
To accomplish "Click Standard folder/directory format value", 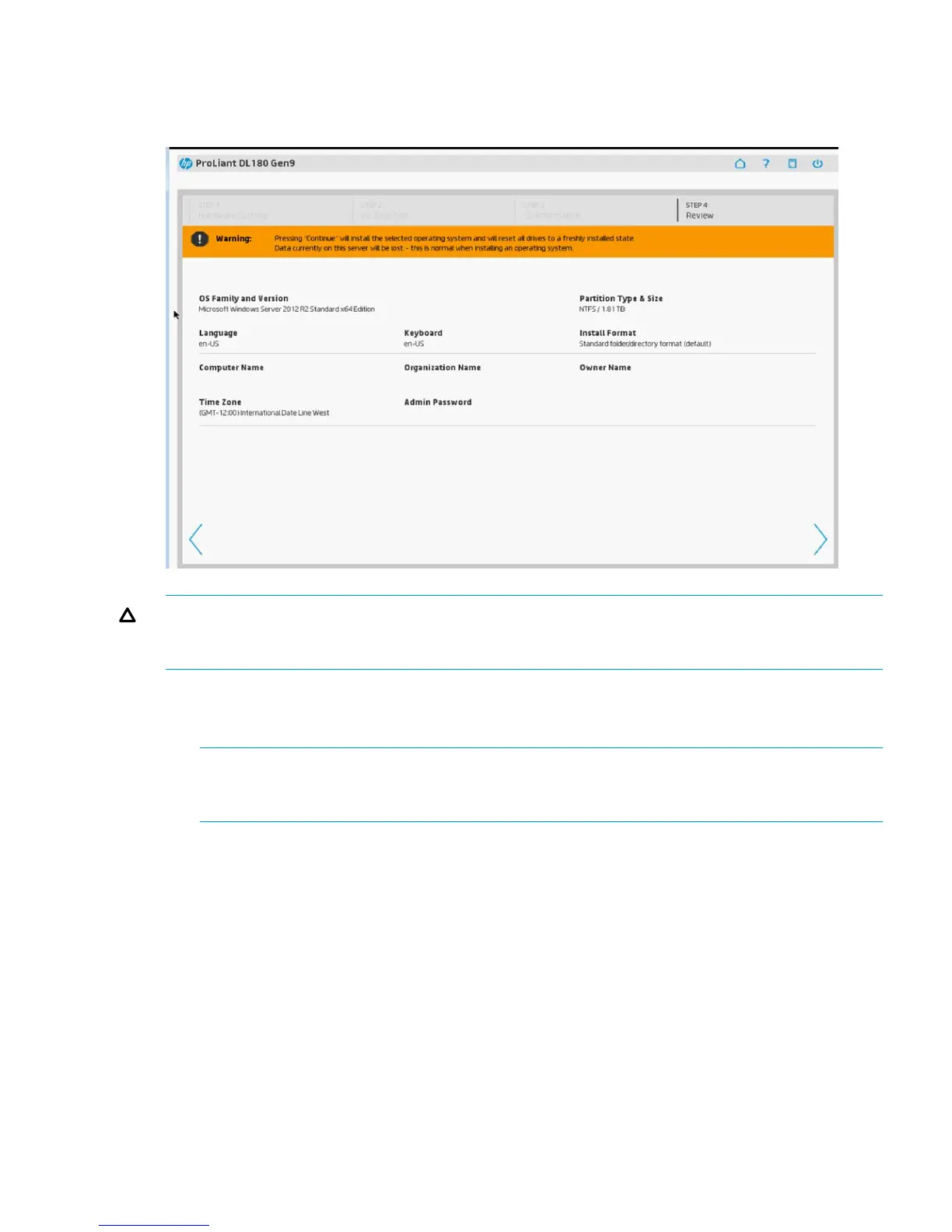I will (645, 344).
